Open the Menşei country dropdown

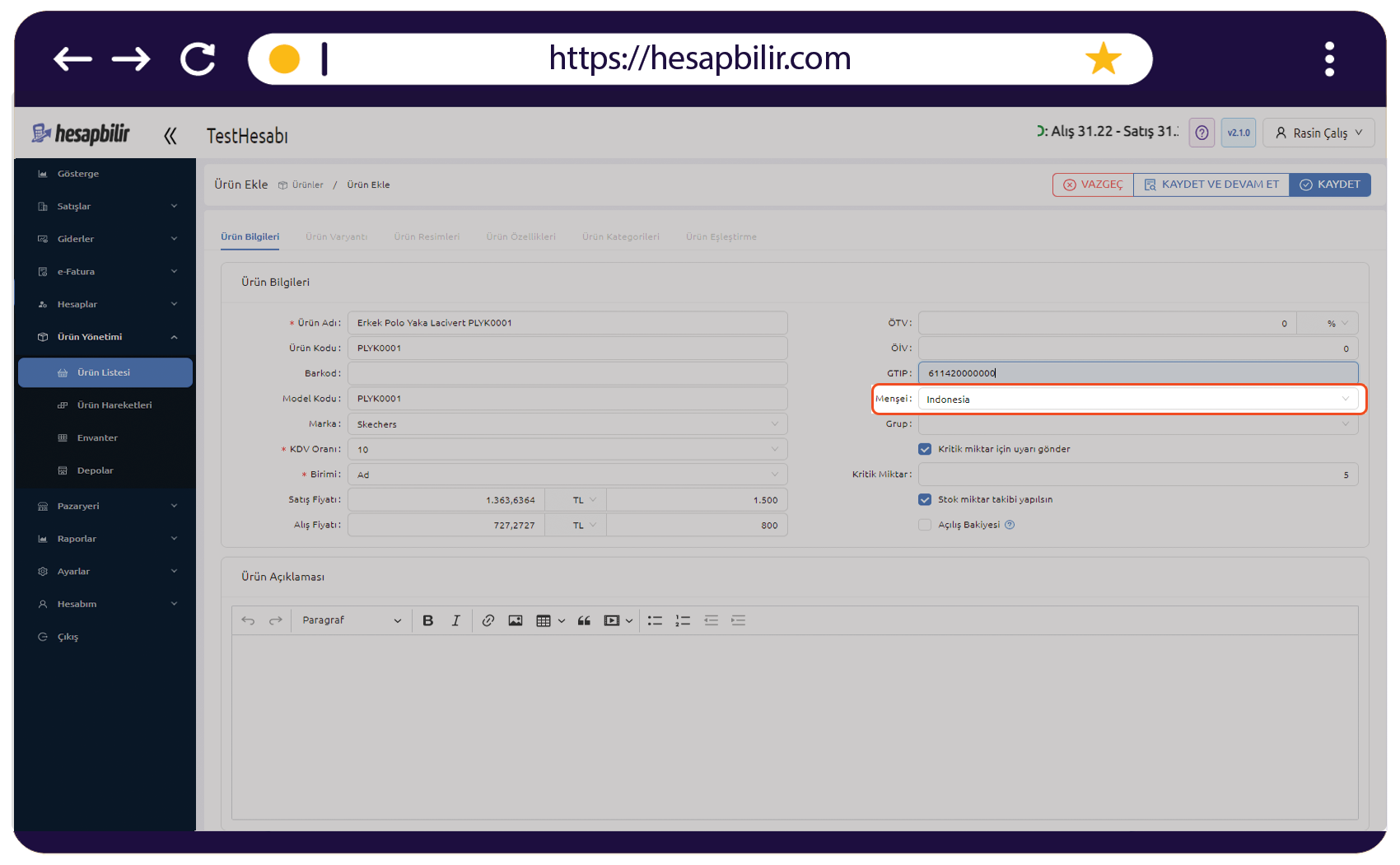click(1138, 400)
